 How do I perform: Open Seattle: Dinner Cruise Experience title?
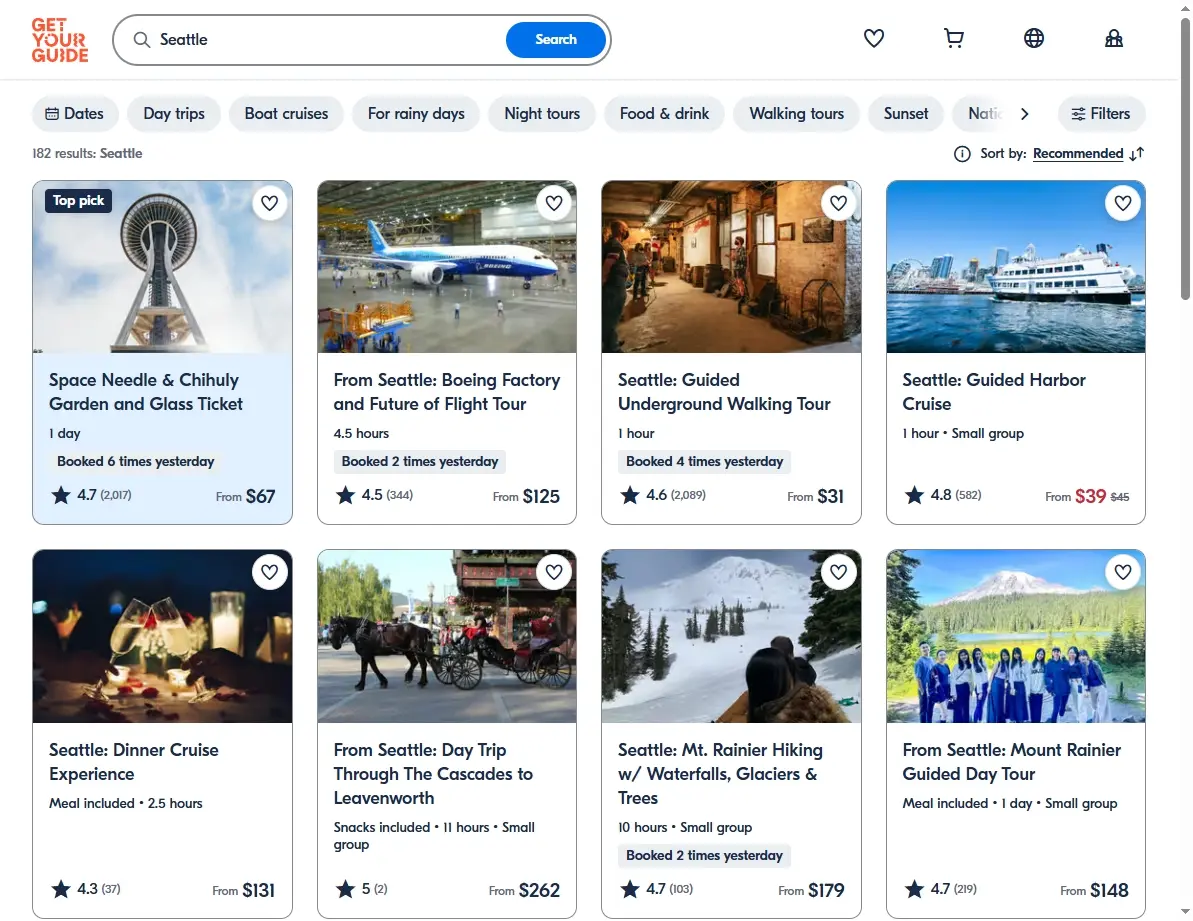(x=134, y=762)
